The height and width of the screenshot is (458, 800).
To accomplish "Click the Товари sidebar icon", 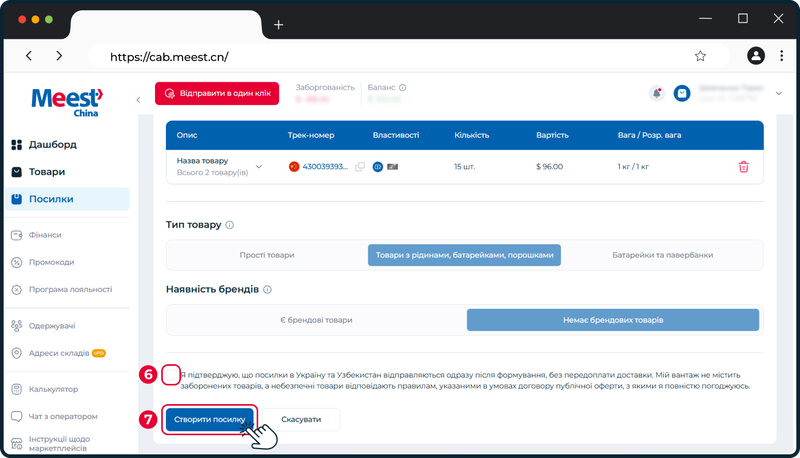I will tap(17, 172).
